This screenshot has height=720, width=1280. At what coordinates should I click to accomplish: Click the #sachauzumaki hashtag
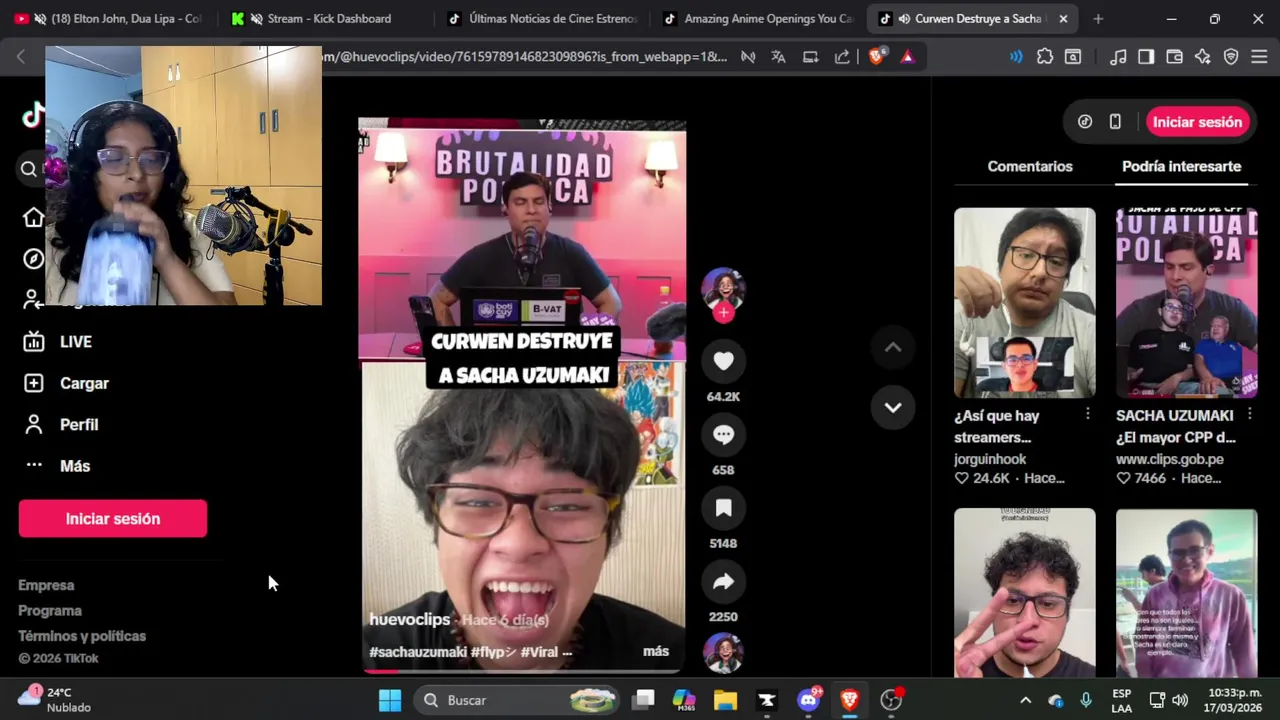418,652
